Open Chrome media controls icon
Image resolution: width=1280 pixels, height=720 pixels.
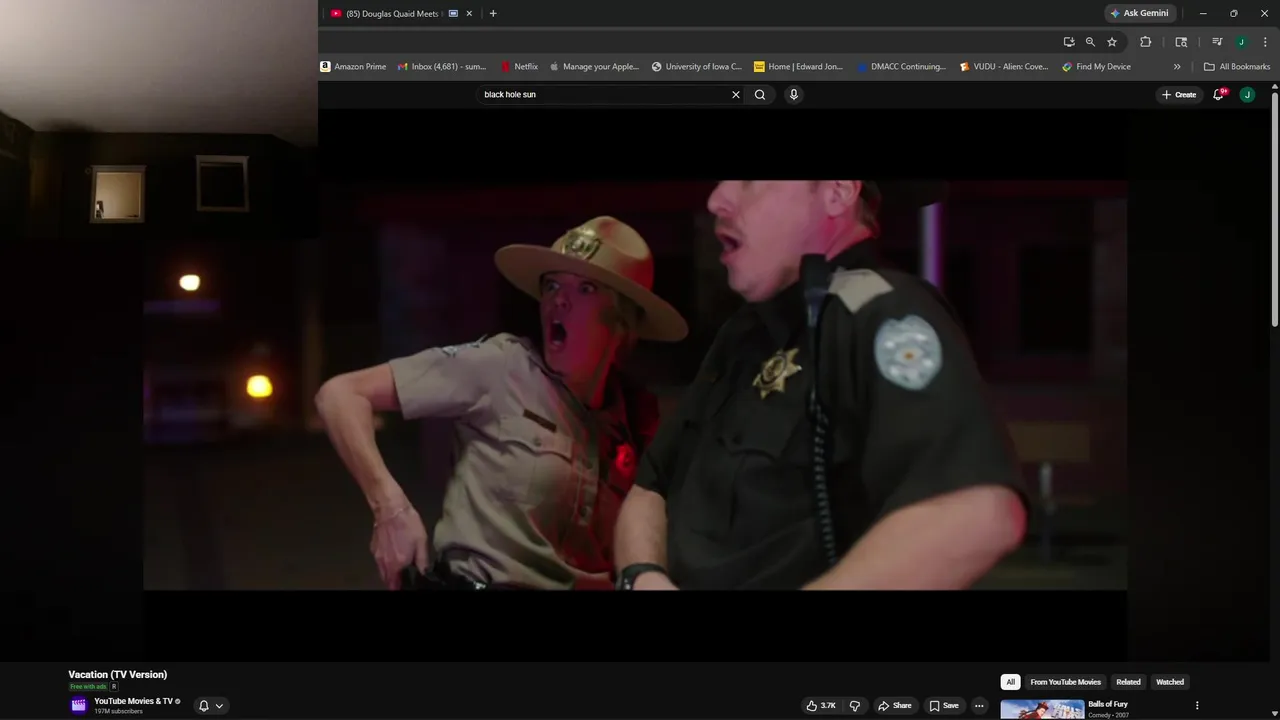tap(1217, 42)
